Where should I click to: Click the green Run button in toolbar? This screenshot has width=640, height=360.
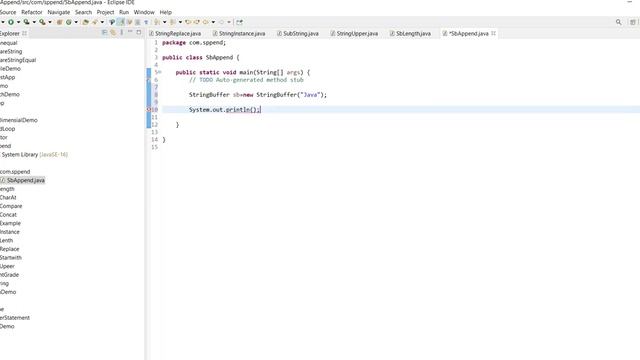point(11,22)
